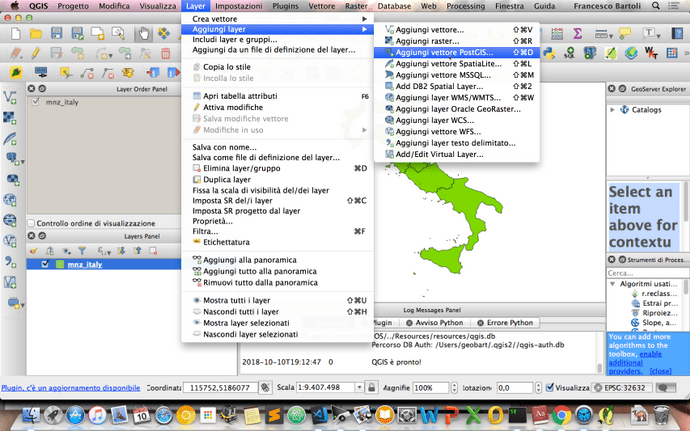Switch to the Avviso Python log tab
Viewport: 690px width, 431px height.
click(x=434, y=323)
